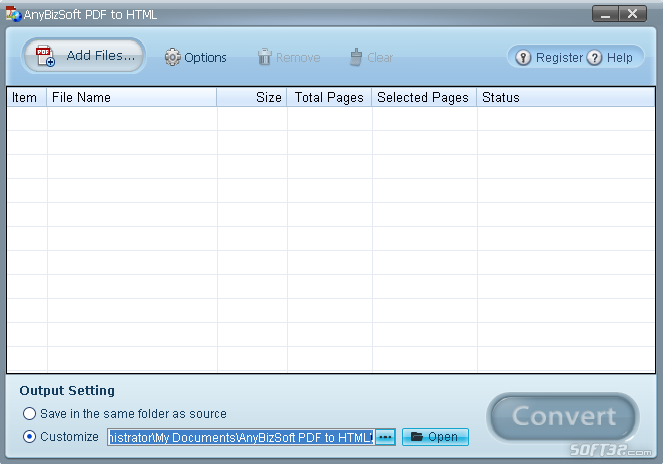Click the Total Pages column header

[x=329, y=98]
